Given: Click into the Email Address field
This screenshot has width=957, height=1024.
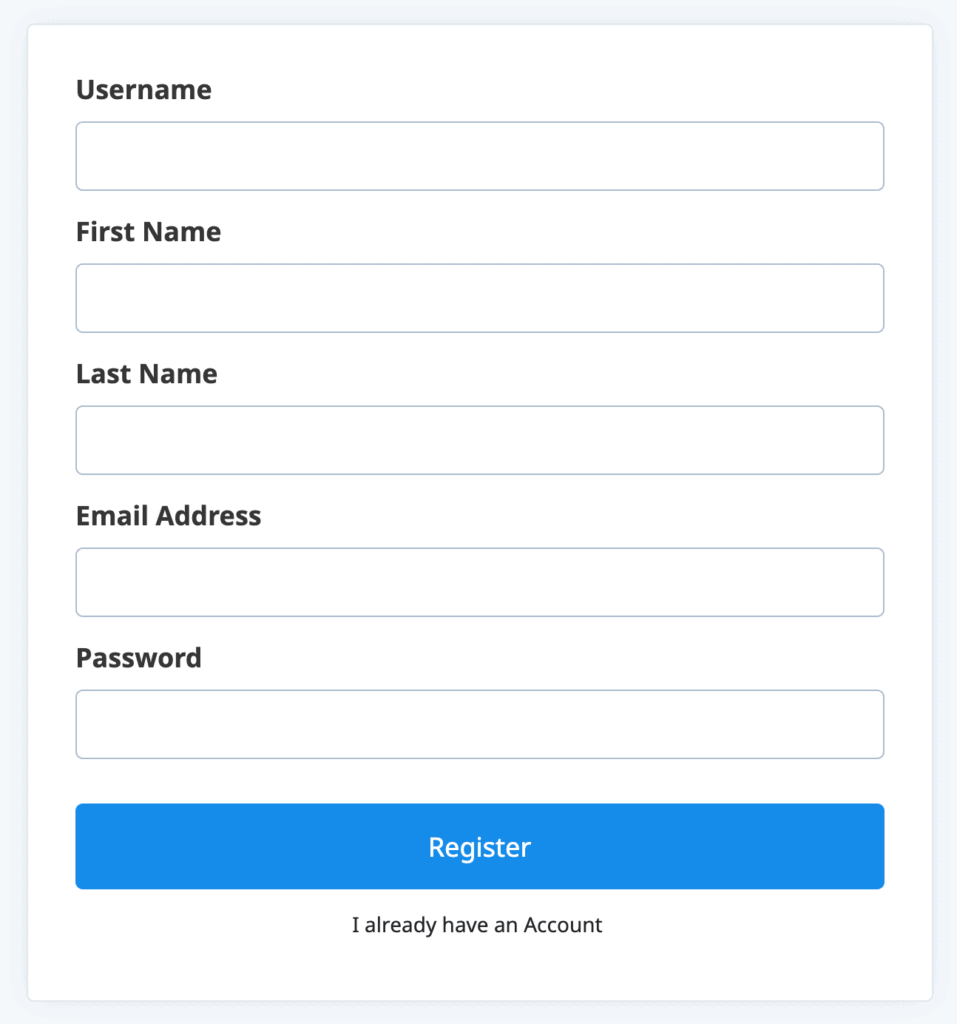Looking at the screenshot, I should pos(479,582).
